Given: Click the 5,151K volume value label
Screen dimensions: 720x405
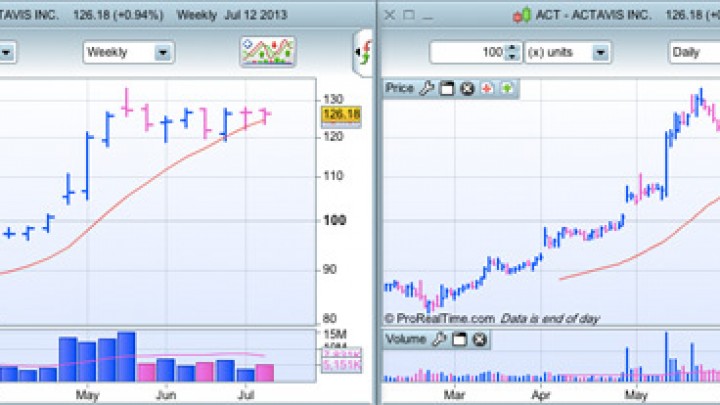Looking at the screenshot, I should [342, 366].
